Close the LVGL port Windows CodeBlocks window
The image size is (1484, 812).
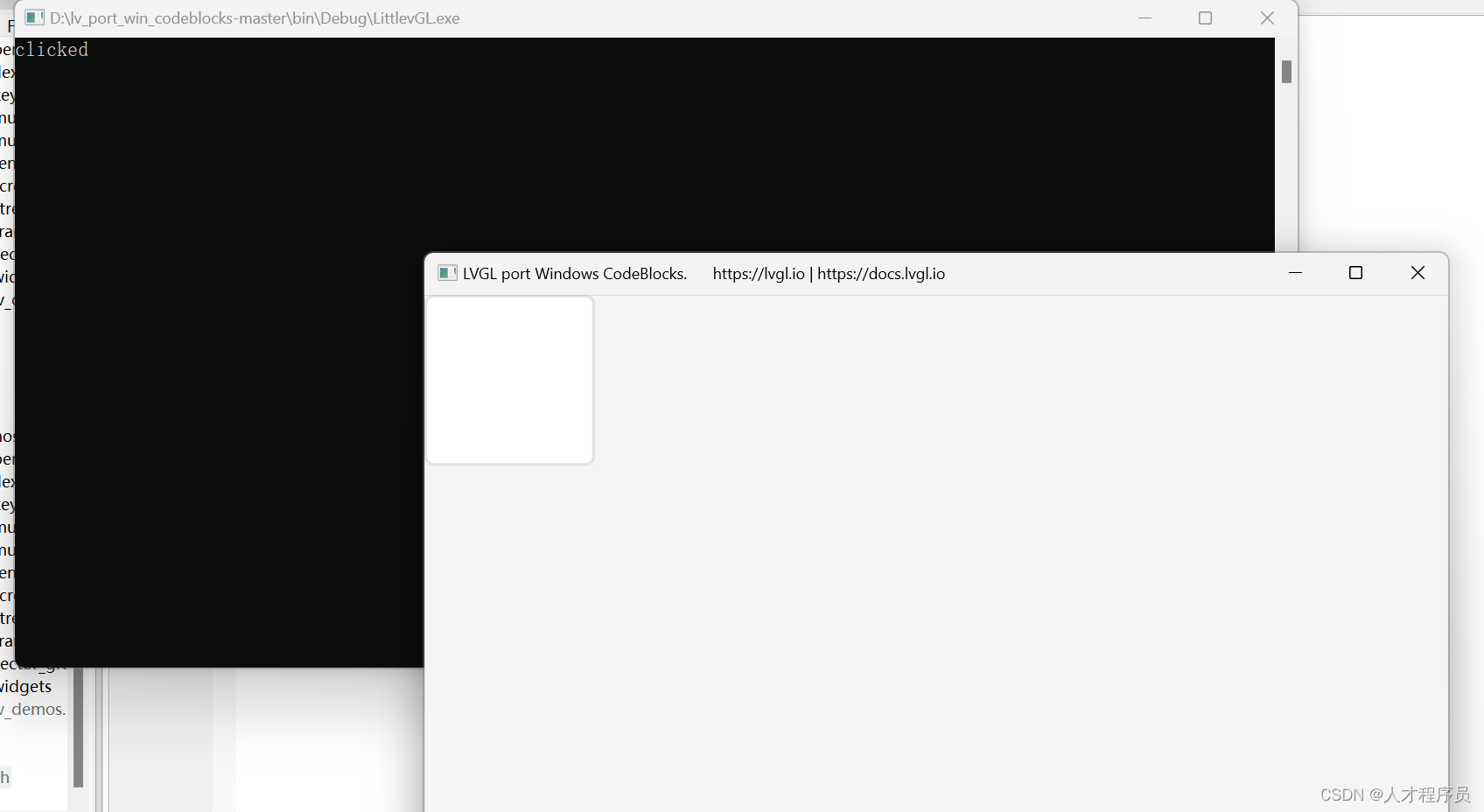tap(1417, 273)
